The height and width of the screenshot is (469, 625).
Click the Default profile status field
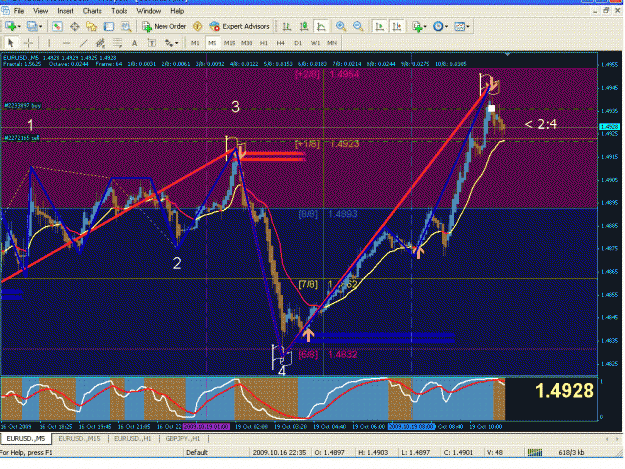tap(197, 452)
